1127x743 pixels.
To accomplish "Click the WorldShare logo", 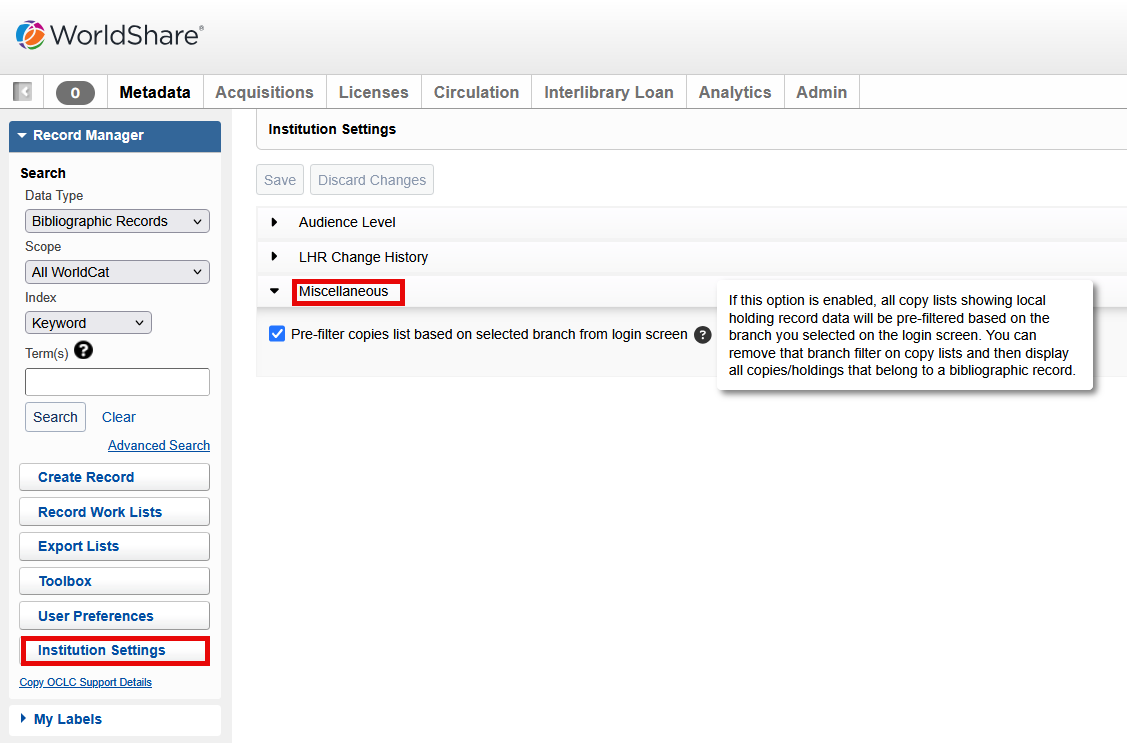I will pos(110,36).
